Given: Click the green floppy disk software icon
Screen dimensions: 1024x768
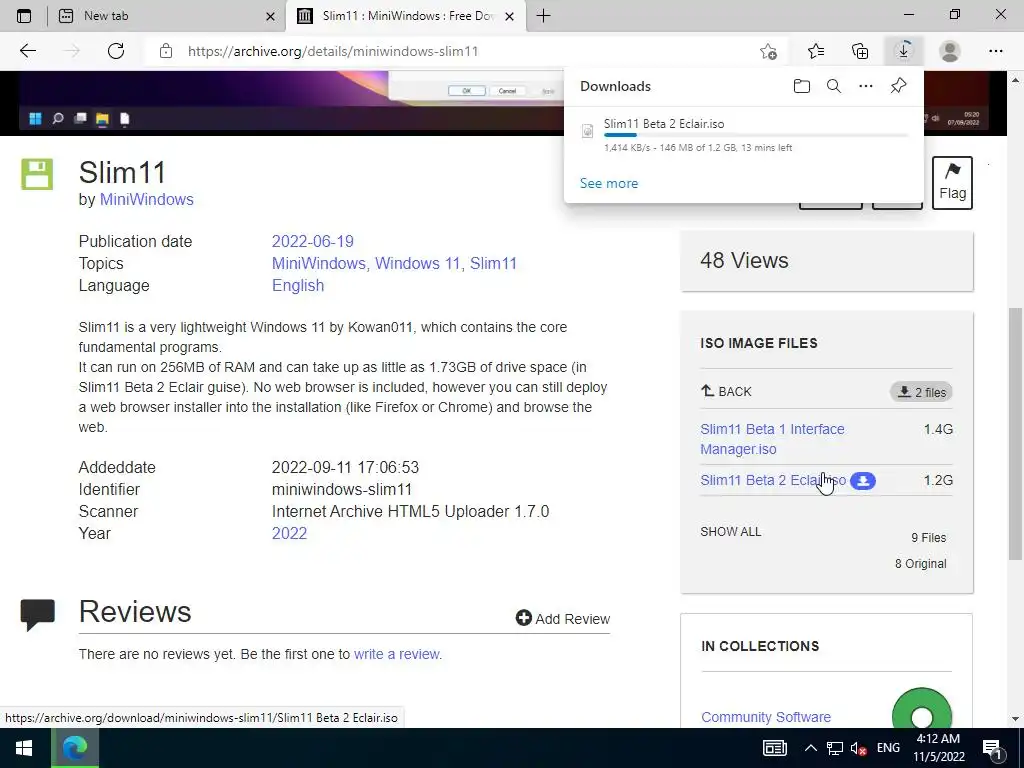Looking at the screenshot, I should (37, 174).
